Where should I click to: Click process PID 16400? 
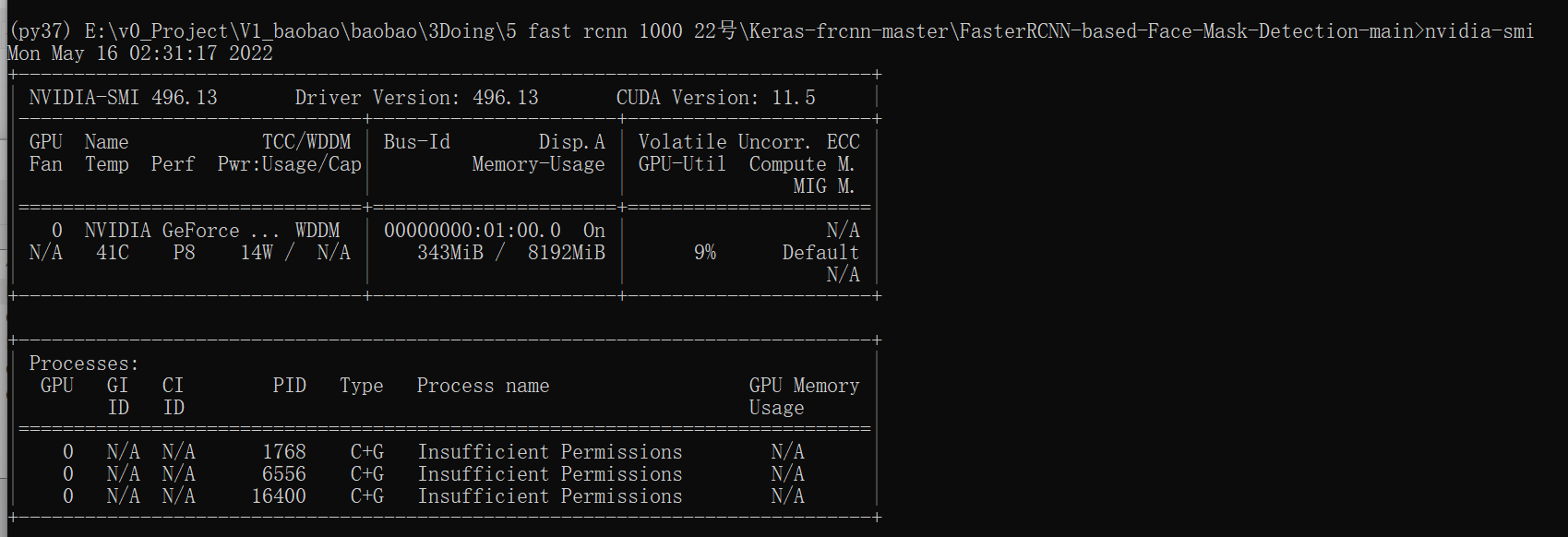pyautogui.click(x=279, y=496)
